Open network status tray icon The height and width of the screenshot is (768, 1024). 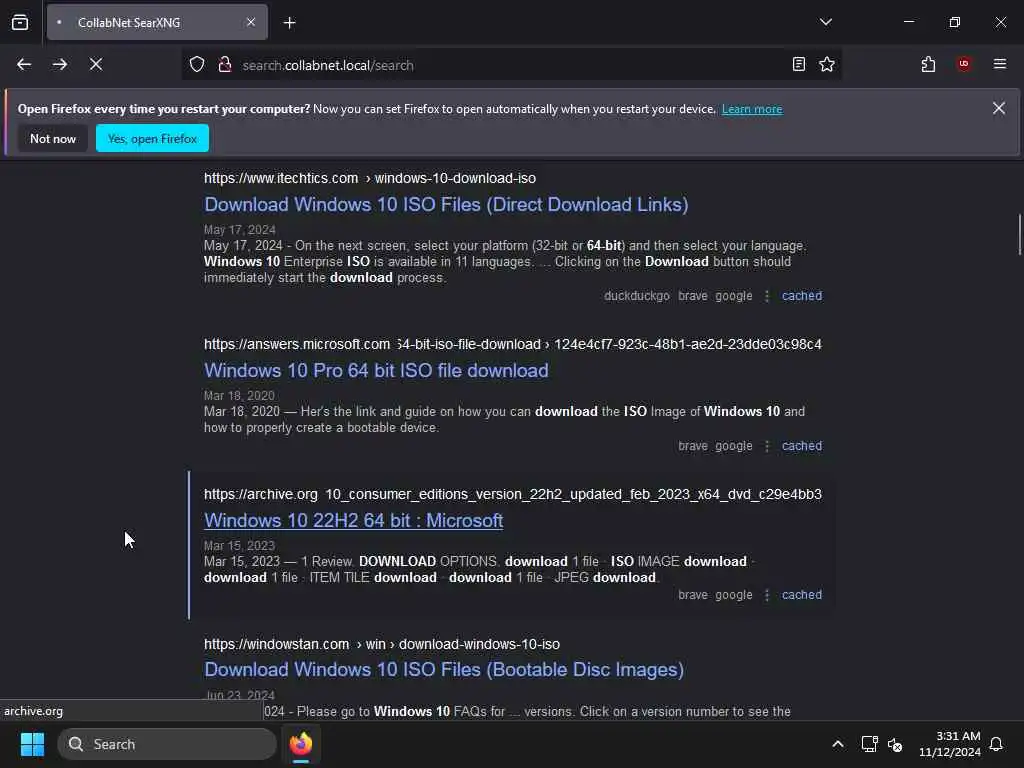(869, 744)
